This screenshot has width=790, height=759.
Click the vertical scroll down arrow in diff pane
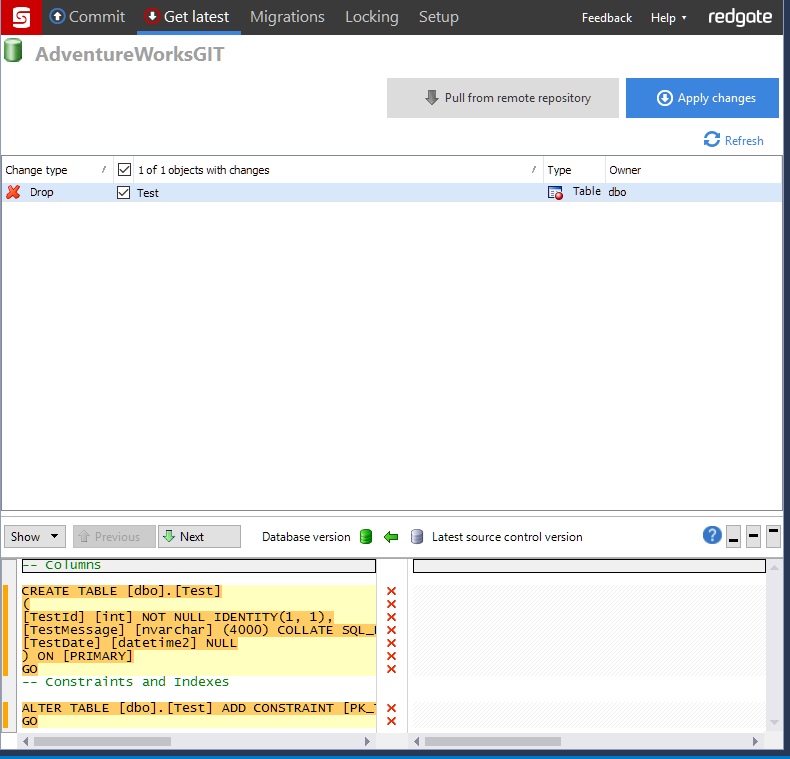[774, 723]
